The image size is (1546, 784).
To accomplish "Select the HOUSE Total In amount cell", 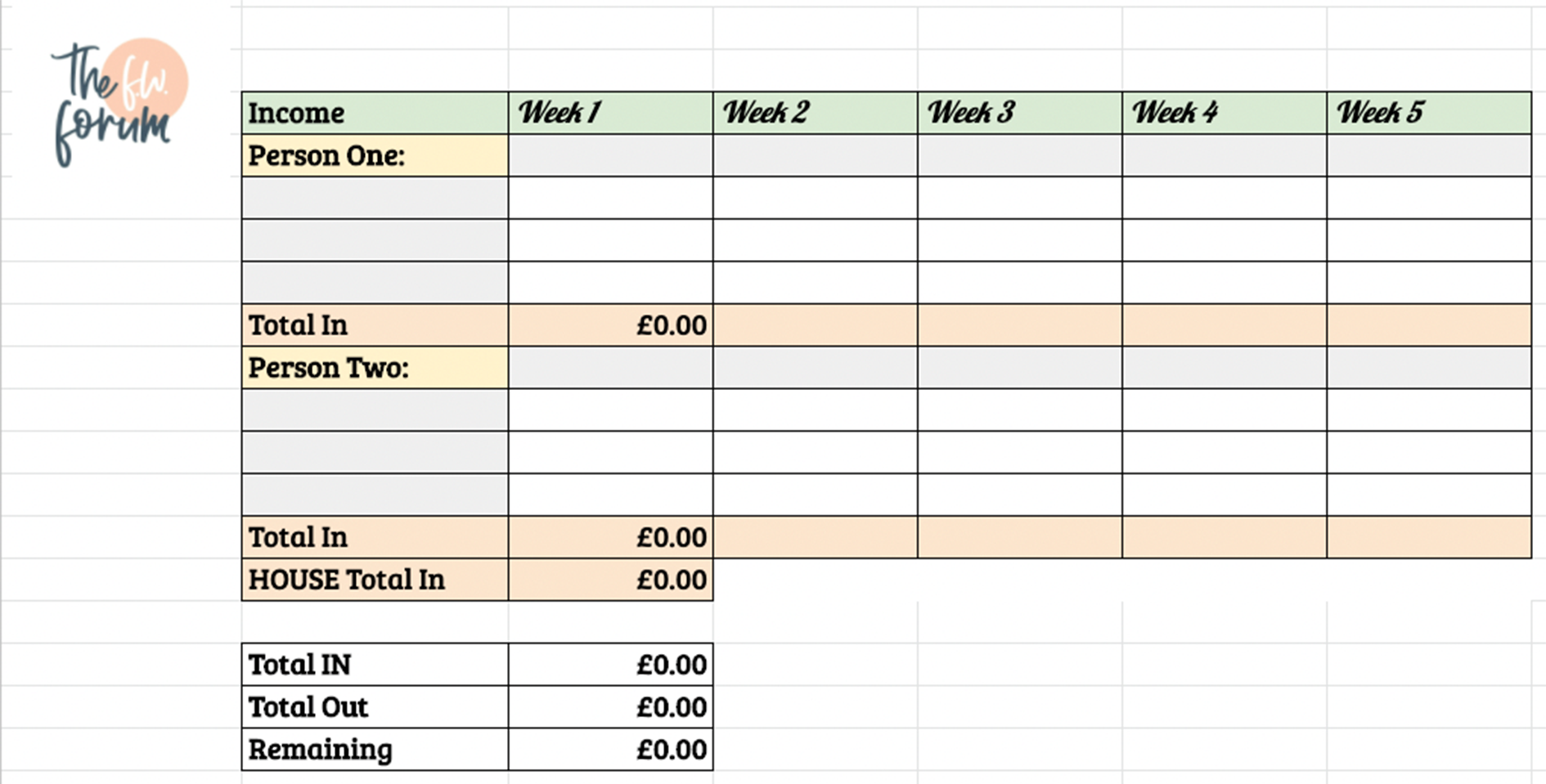I will pyautogui.click(x=610, y=580).
